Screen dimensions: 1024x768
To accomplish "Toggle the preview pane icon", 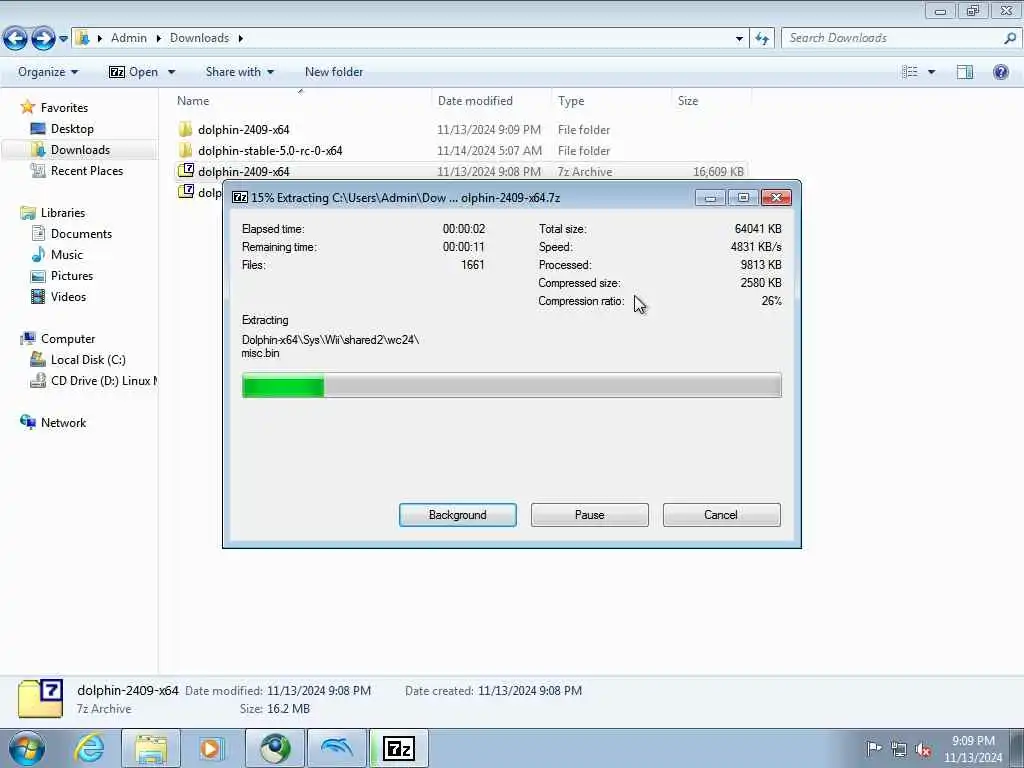I will tap(965, 72).
